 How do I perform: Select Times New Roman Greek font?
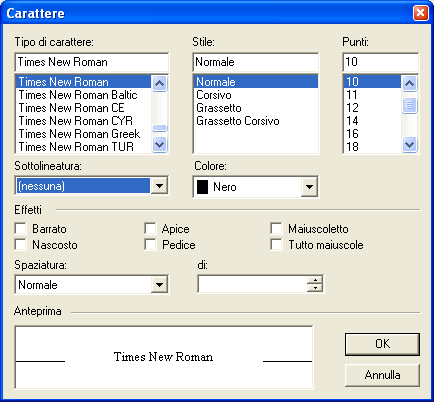point(79,134)
